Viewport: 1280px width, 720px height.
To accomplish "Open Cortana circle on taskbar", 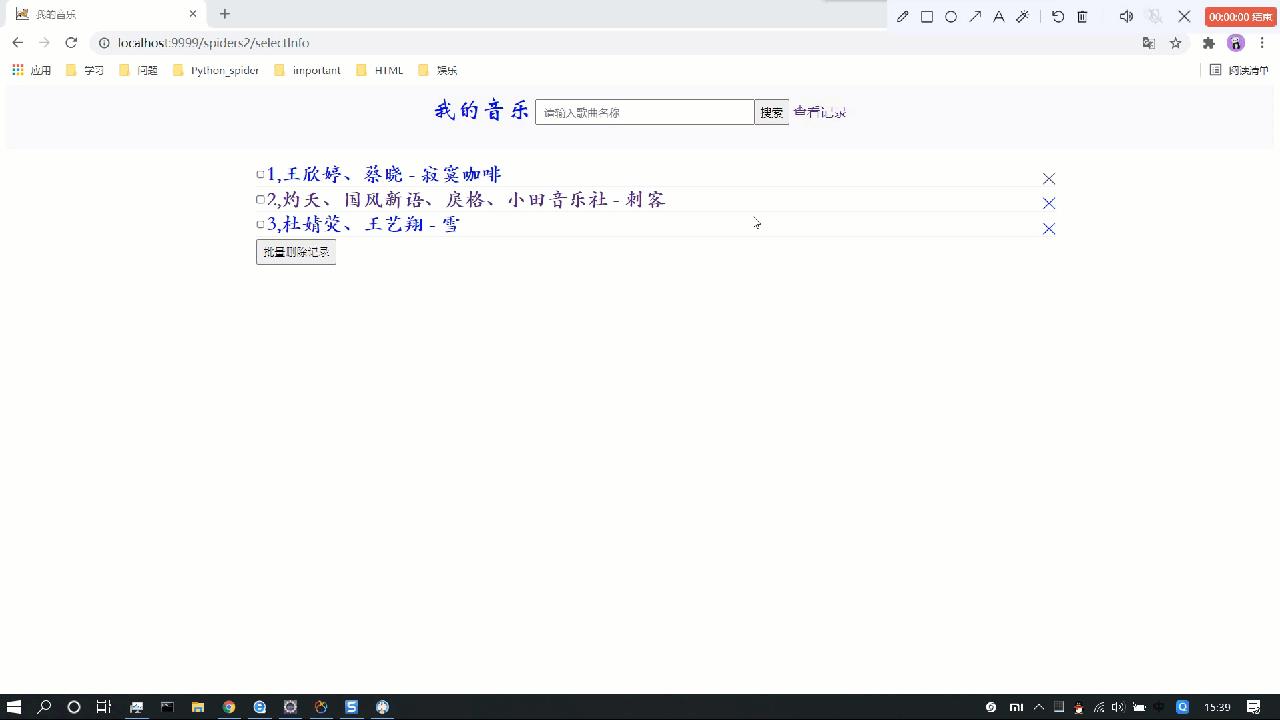I will 73,707.
